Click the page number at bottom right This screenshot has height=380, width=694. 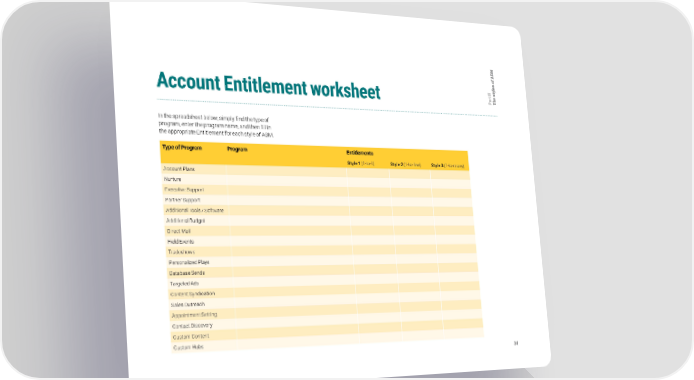[x=516, y=343]
